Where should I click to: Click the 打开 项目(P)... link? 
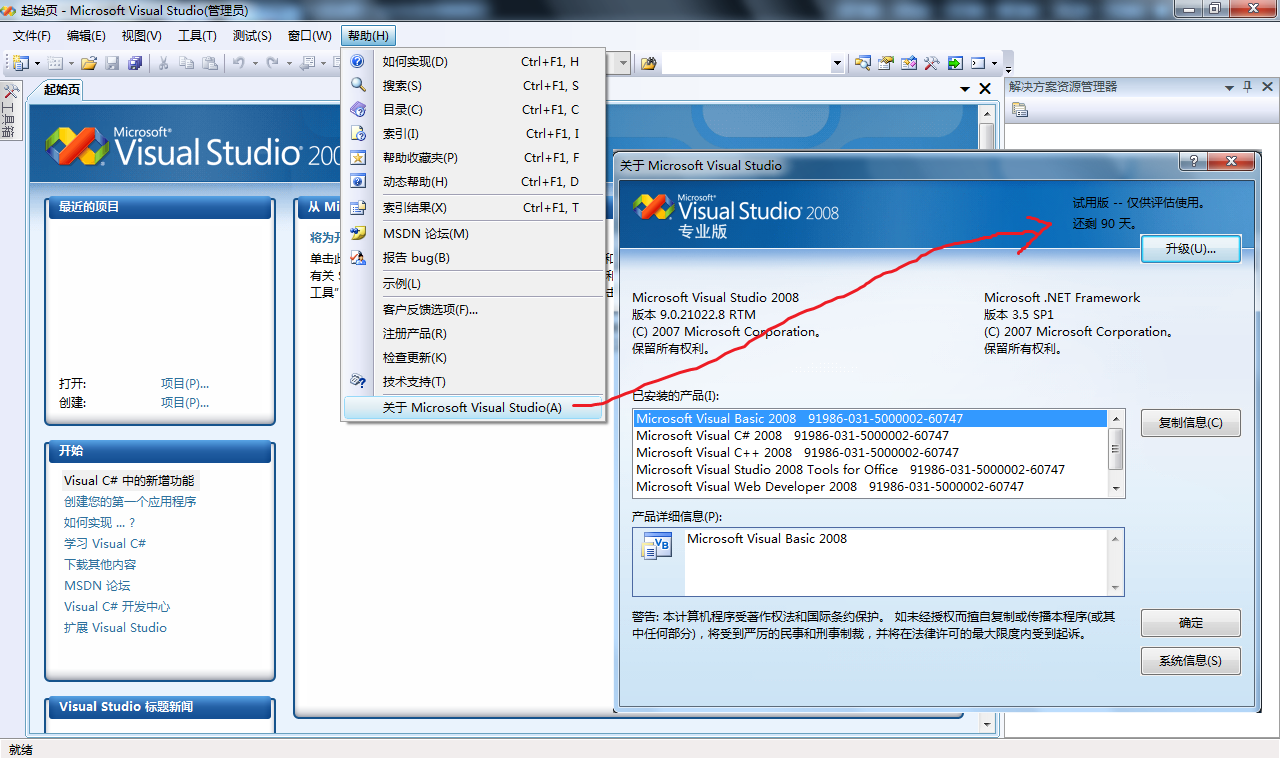coord(185,384)
